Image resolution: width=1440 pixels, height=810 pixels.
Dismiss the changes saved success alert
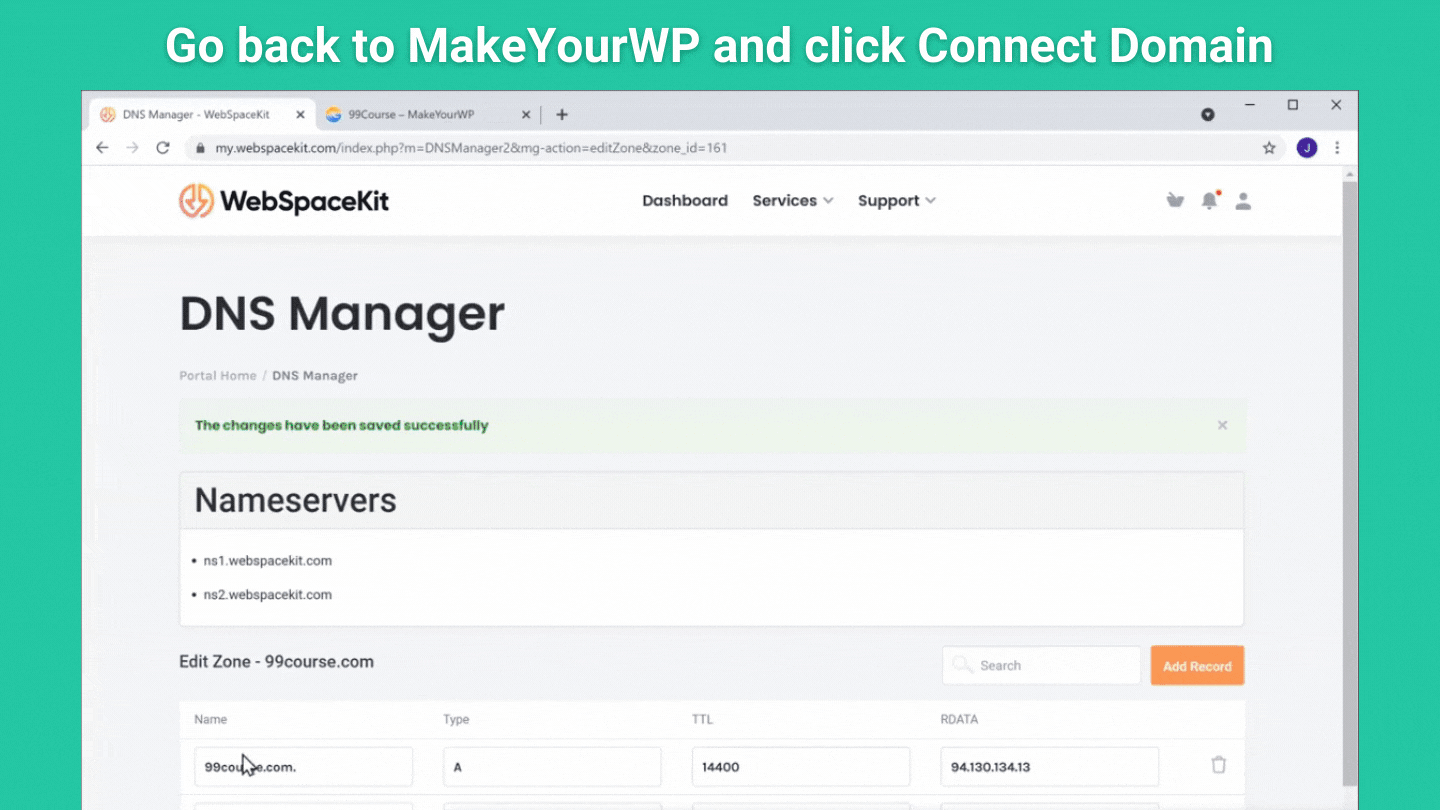point(1222,425)
